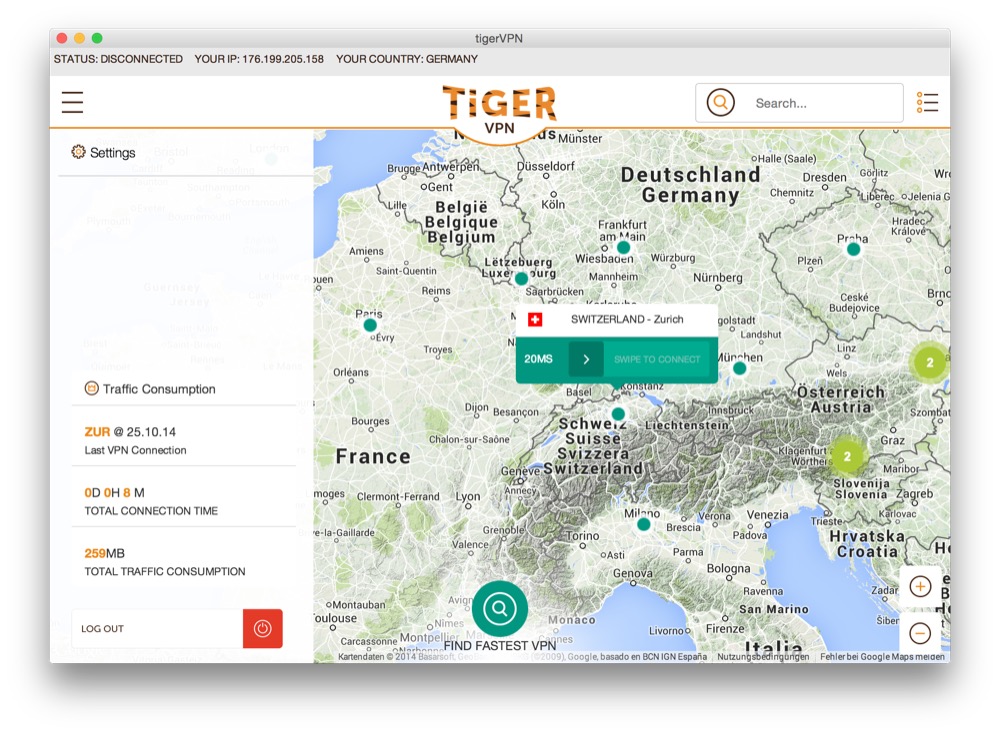Select the Luxembourg server marker
Screen dimensions: 1000x734
(521, 279)
